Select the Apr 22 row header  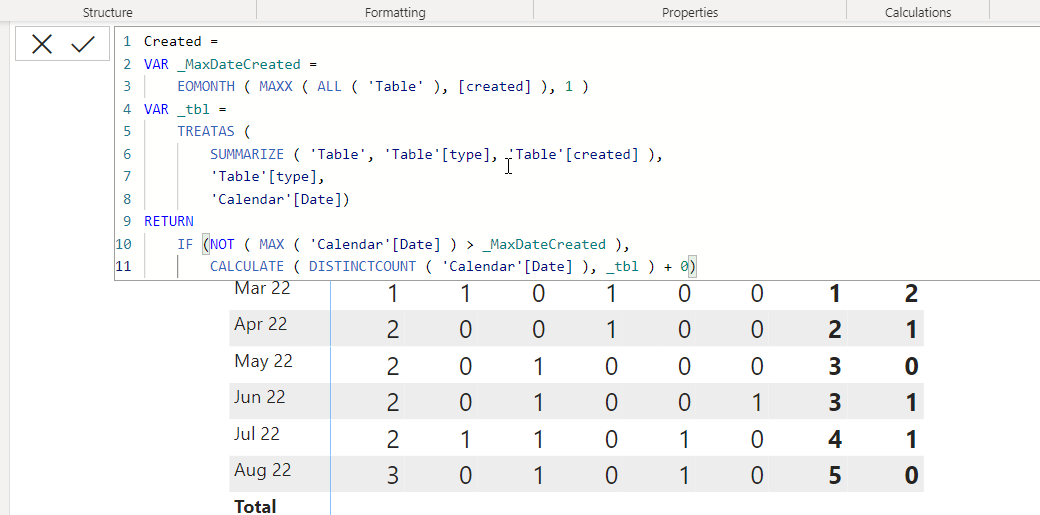pyautogui.click(x=261, y=325)
